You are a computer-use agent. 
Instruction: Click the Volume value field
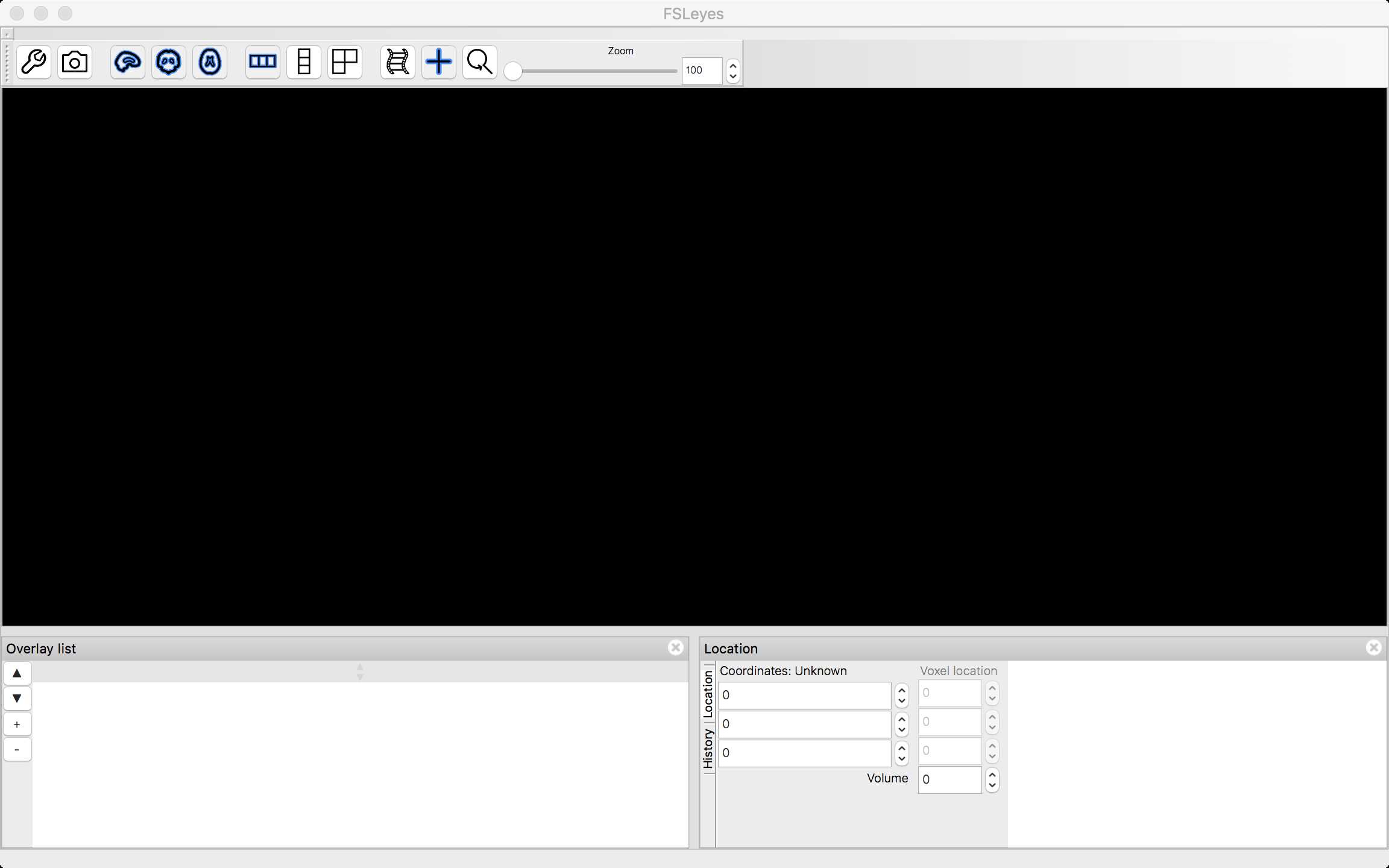[x=950, y=779]
